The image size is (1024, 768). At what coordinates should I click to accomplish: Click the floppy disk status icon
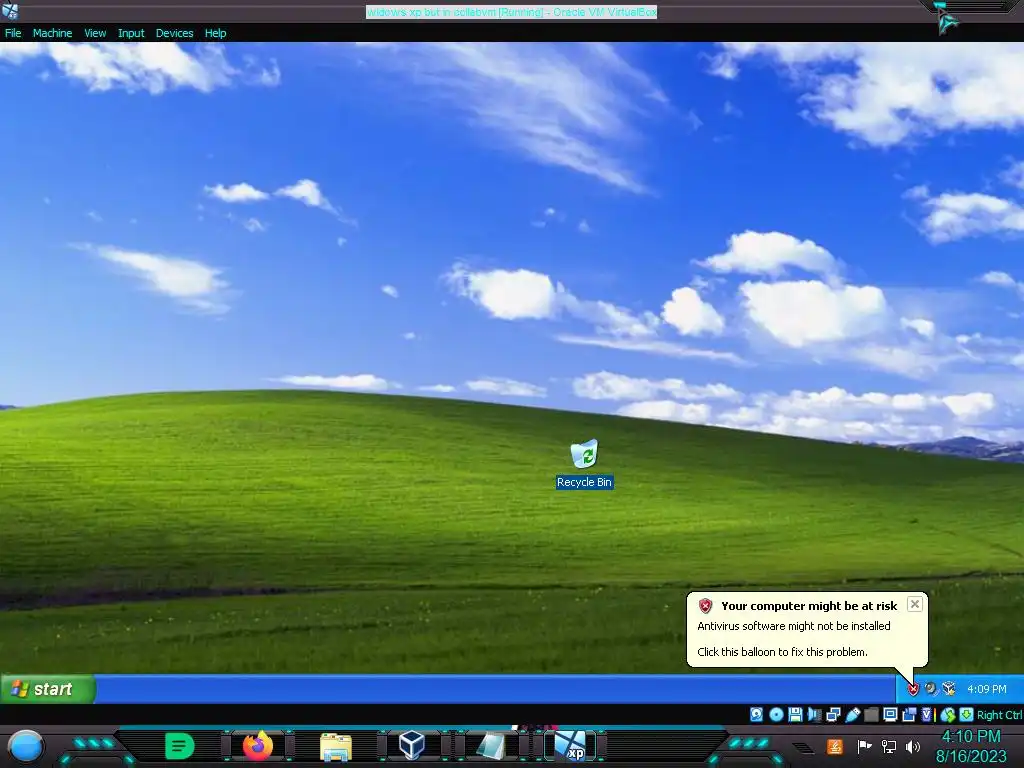coord(795,714)
